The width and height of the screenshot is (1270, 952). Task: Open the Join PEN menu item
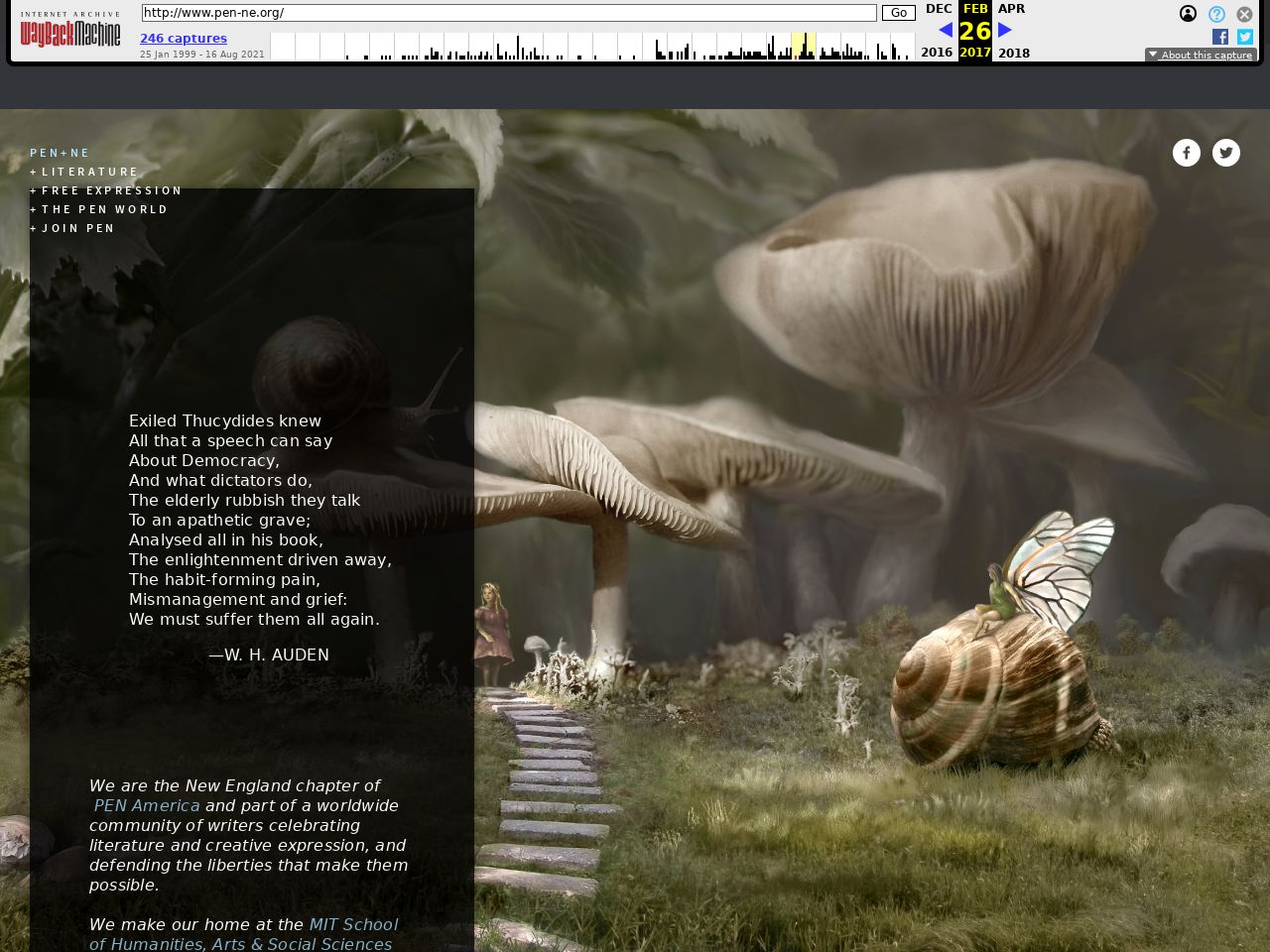coord(77,228)
